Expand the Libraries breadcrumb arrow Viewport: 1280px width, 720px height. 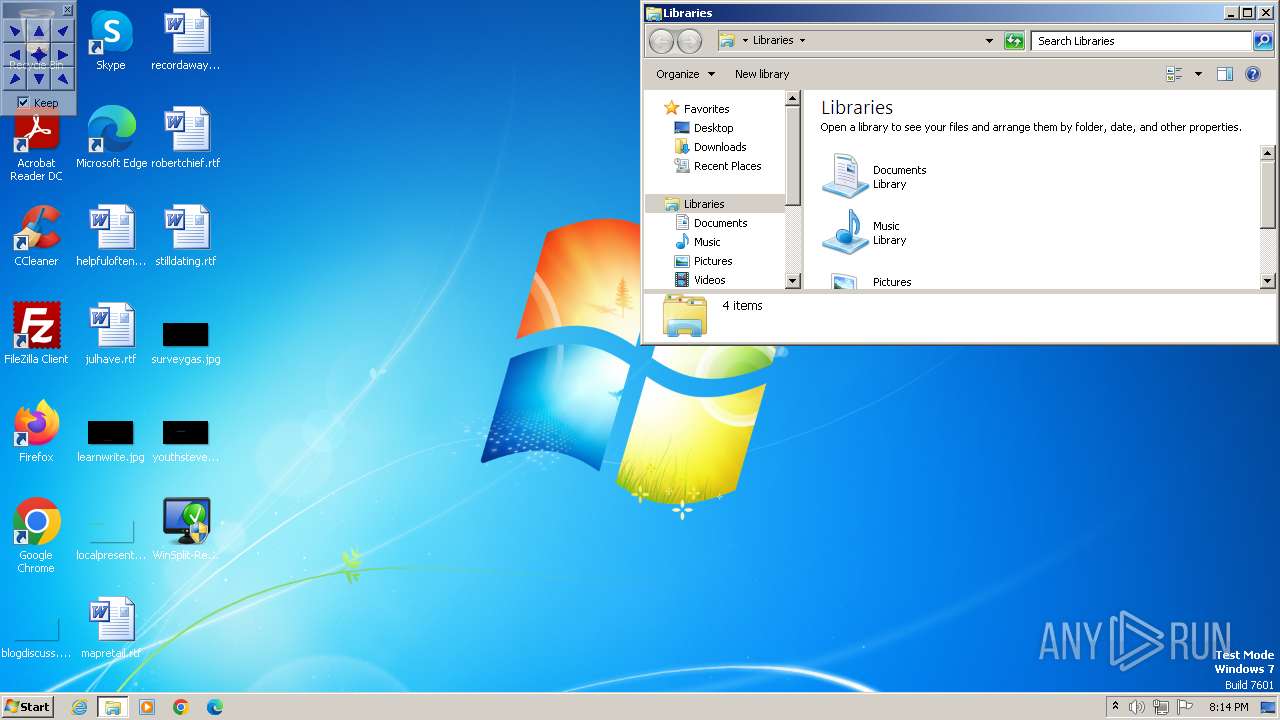pyautogui.click(x=802, y=41)
